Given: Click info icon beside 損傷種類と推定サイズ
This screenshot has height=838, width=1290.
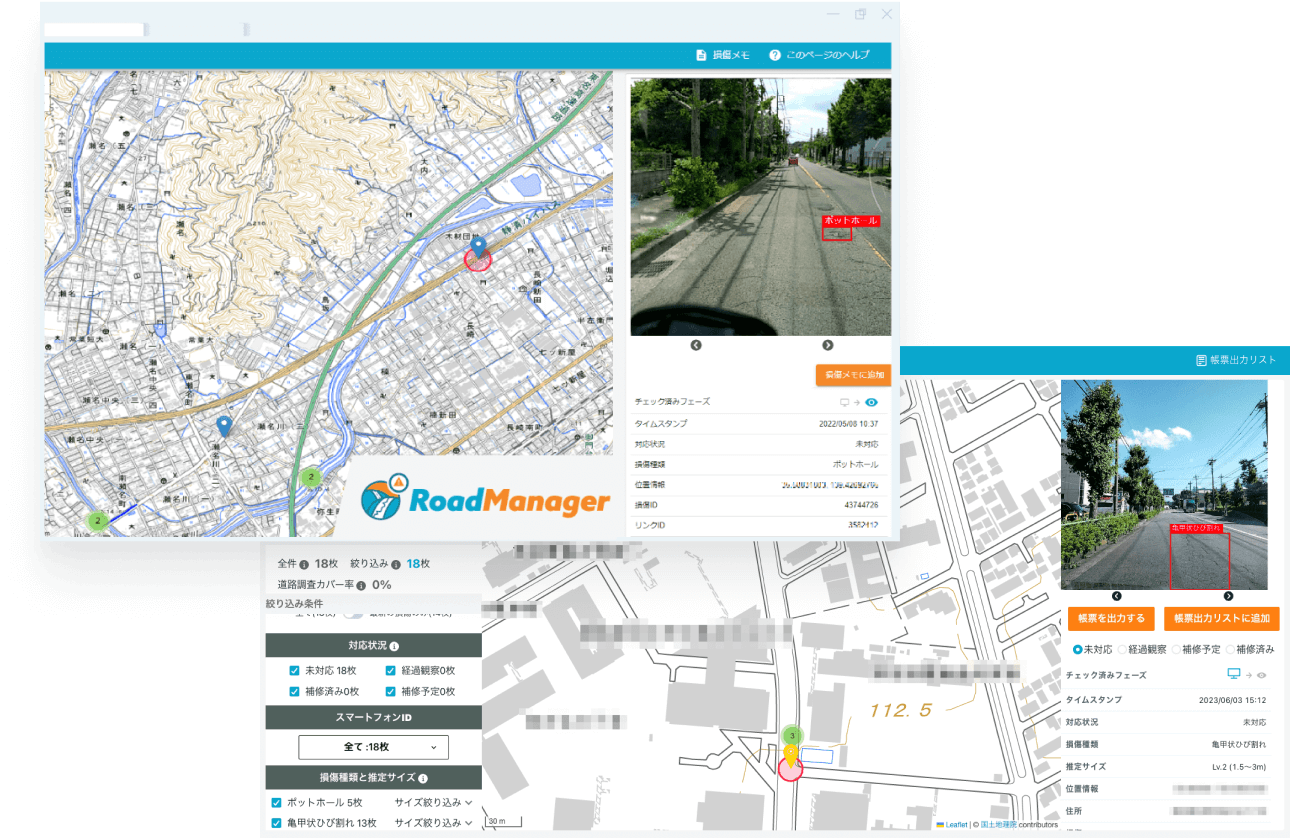Looking at the screenshot, I should (x=423, y=778).
